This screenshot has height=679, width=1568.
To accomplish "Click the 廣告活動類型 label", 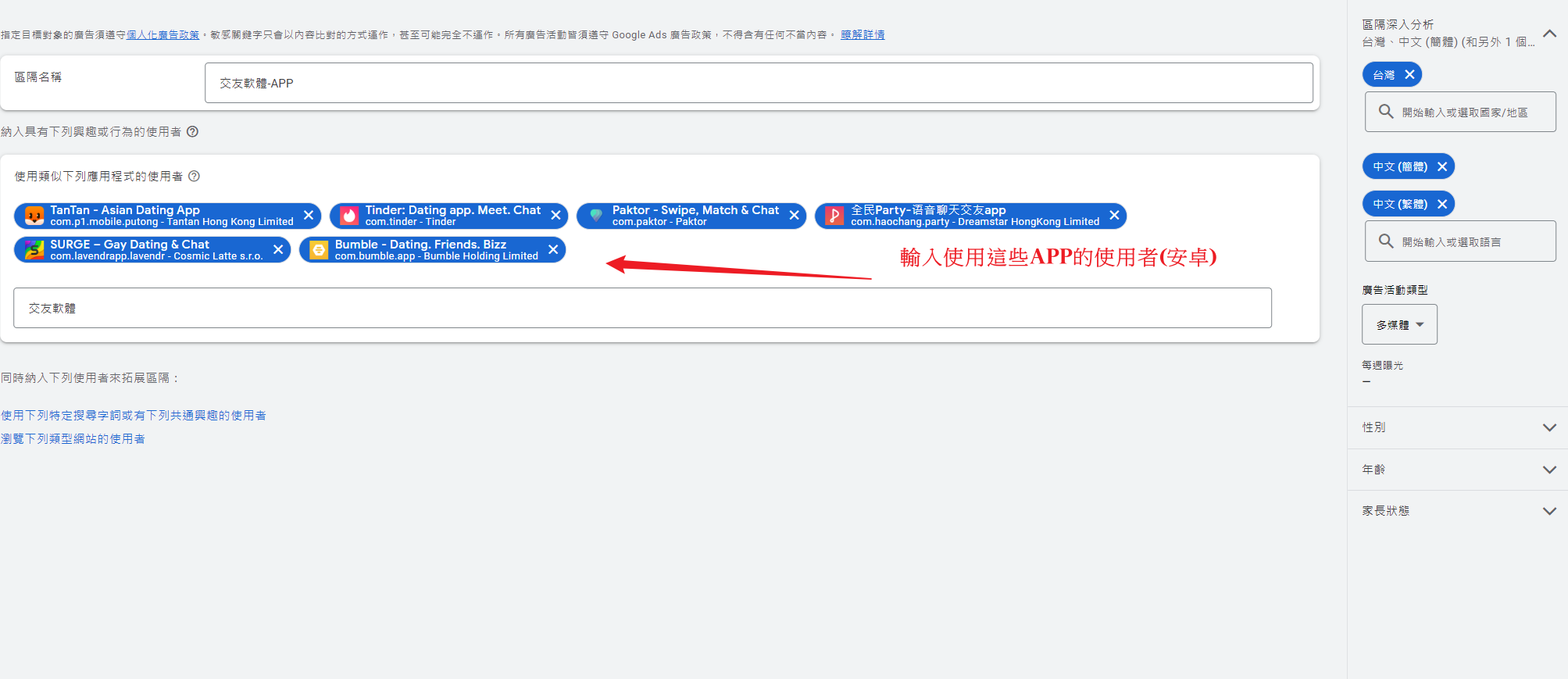I will point(1395,290).
